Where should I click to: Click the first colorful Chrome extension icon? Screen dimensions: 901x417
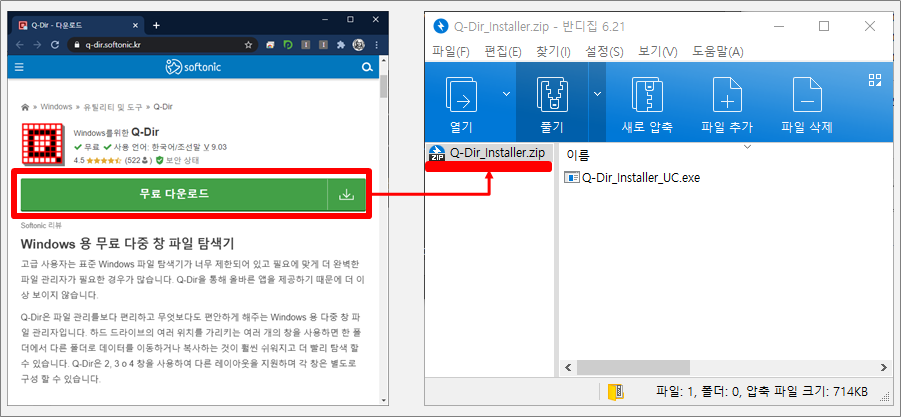coord(271,44)
